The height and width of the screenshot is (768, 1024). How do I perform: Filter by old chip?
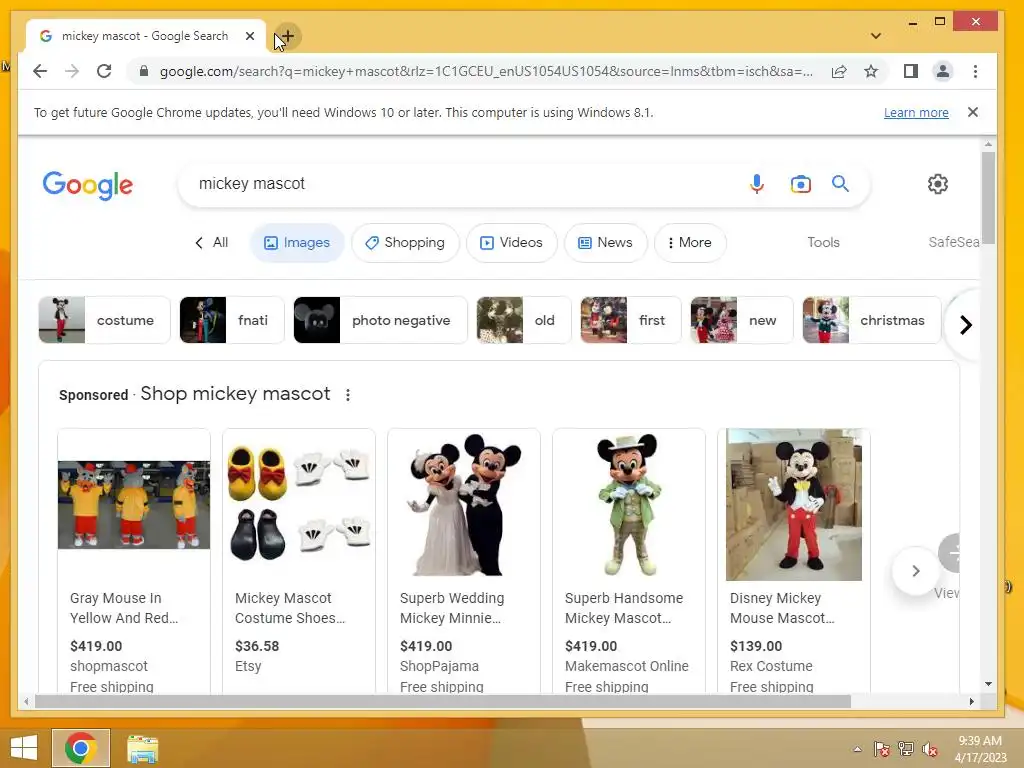coord(524,320)
